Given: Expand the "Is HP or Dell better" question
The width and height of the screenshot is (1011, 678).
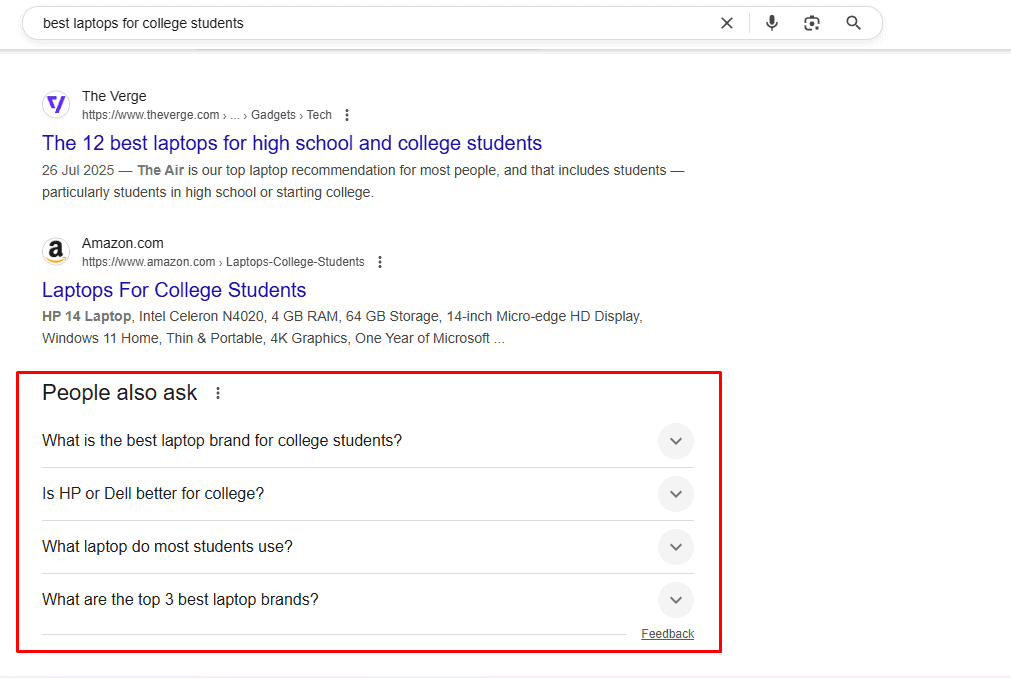Looking at the screenshot, I should (x=675, y=494).
